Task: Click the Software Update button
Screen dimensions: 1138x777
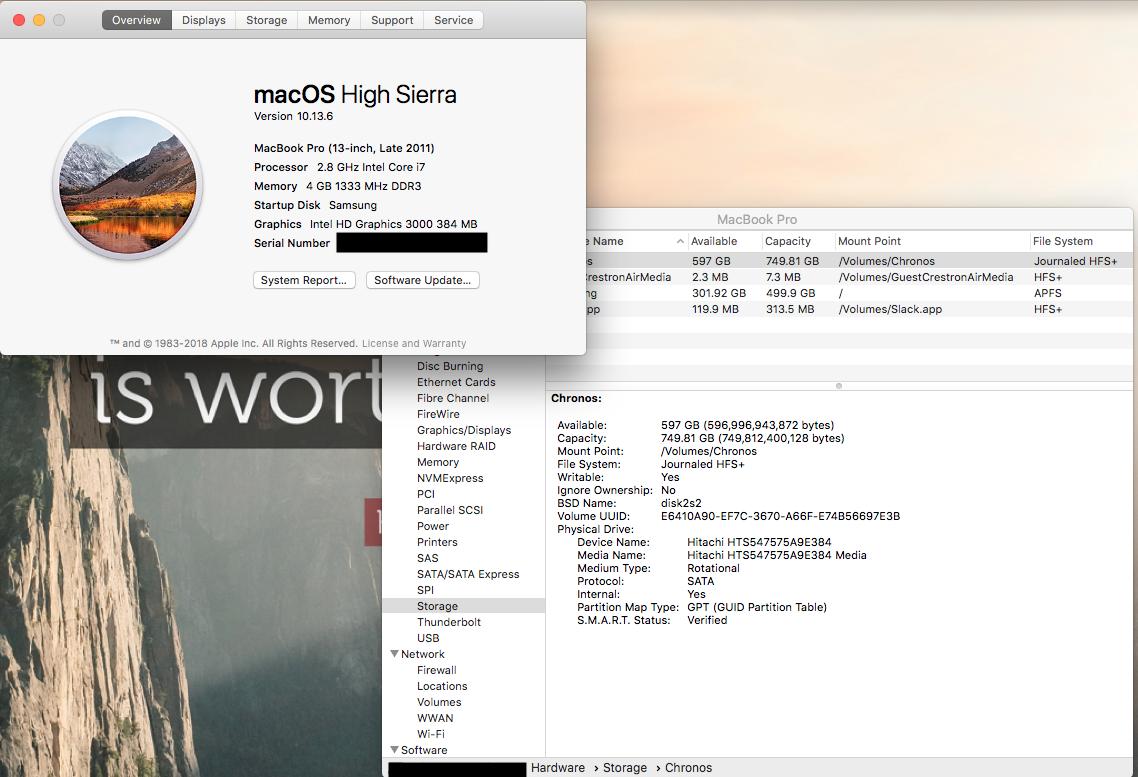Action: (x=422, y=280)
